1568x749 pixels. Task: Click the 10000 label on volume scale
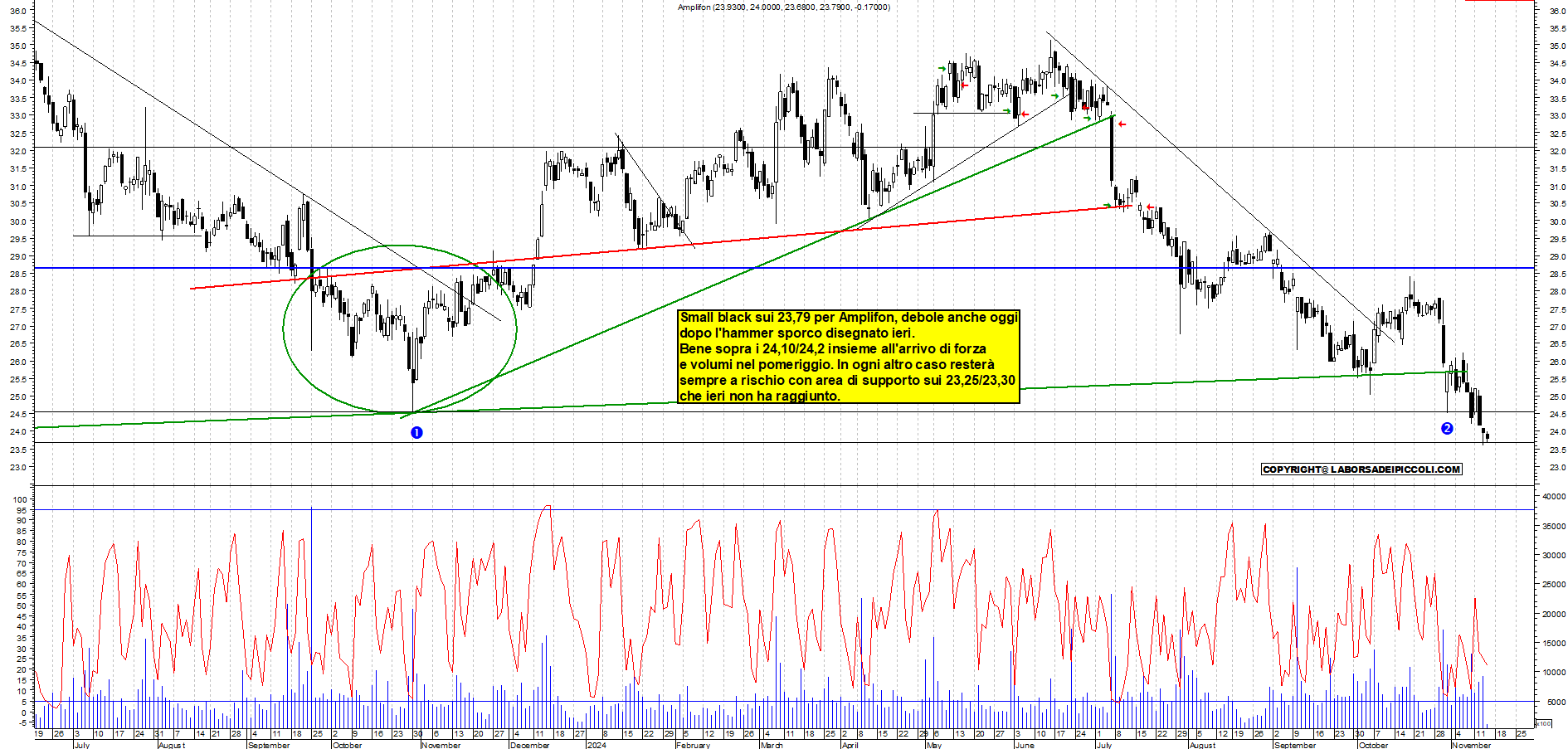coord(1554,673)
